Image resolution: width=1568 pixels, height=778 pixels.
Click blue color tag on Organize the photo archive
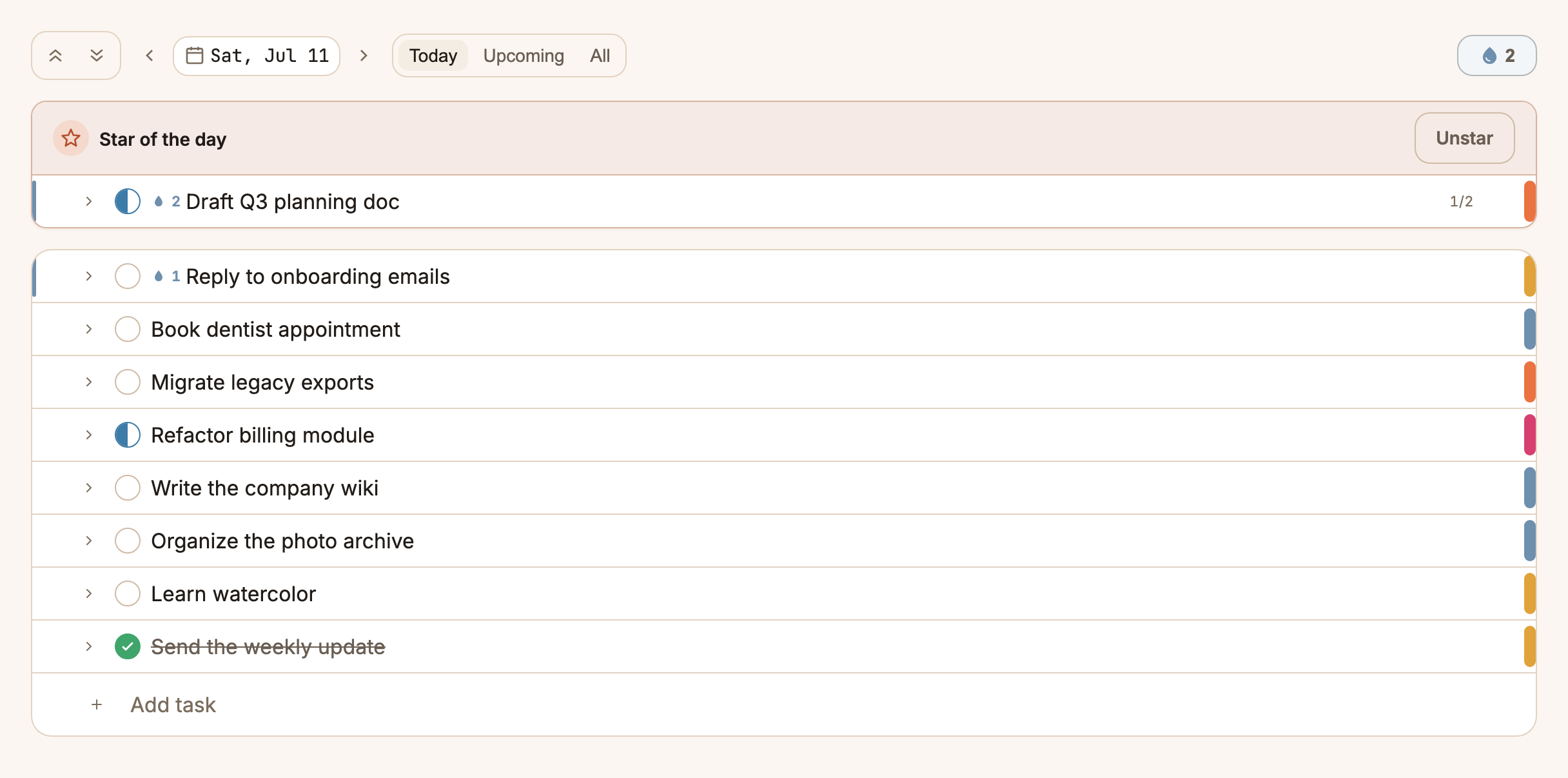tap(1529, 541)
